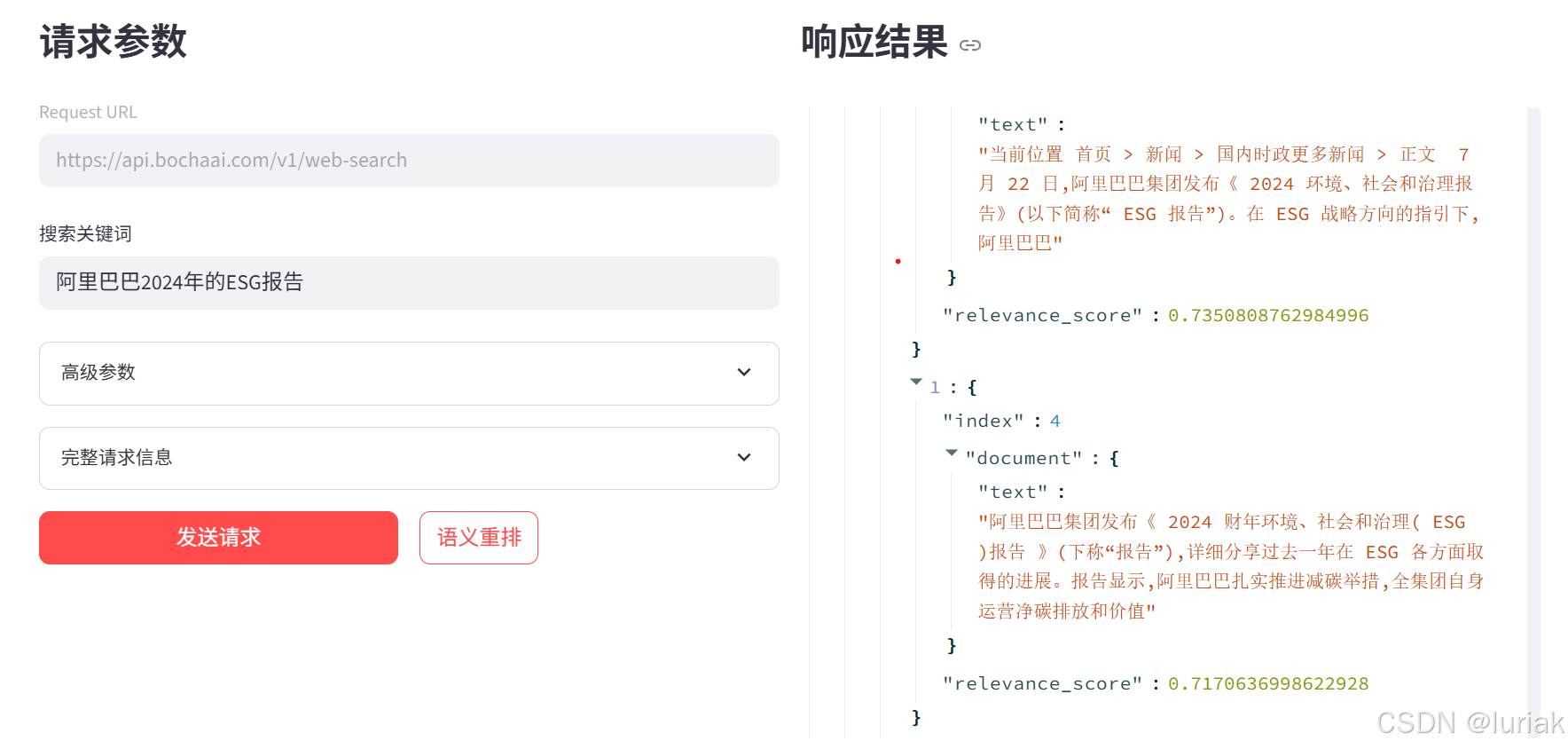Screen dimensions: 1568x749
Task: Click the 请求参数 heading
Action: point(114,42)
